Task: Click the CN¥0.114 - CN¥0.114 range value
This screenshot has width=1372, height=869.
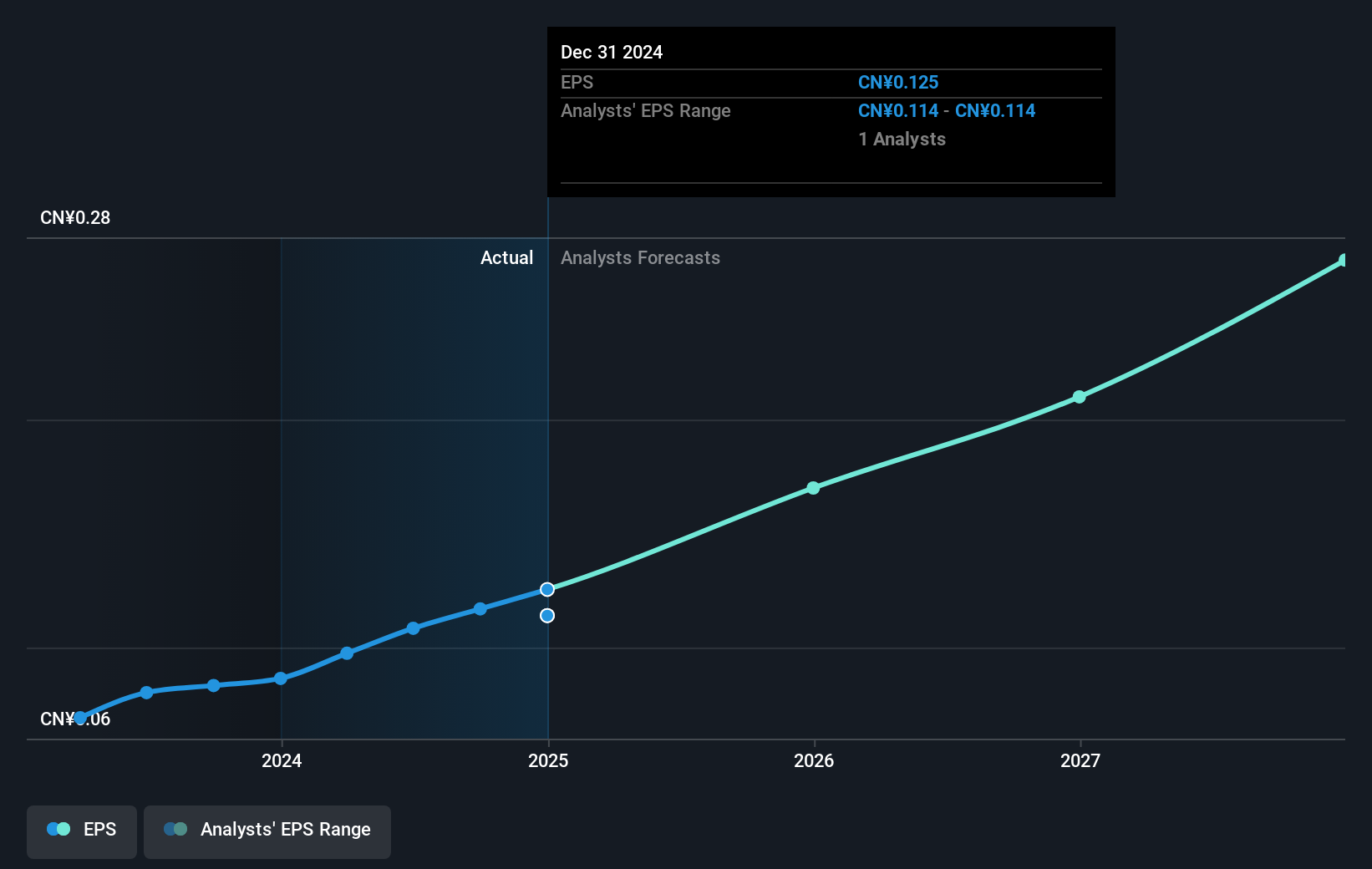Action: pos(947,111)
